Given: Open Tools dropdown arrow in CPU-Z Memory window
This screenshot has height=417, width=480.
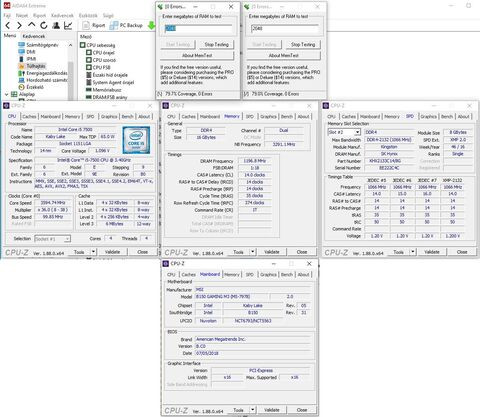Looking at the screenshot, I should click(x=253, y=252).
